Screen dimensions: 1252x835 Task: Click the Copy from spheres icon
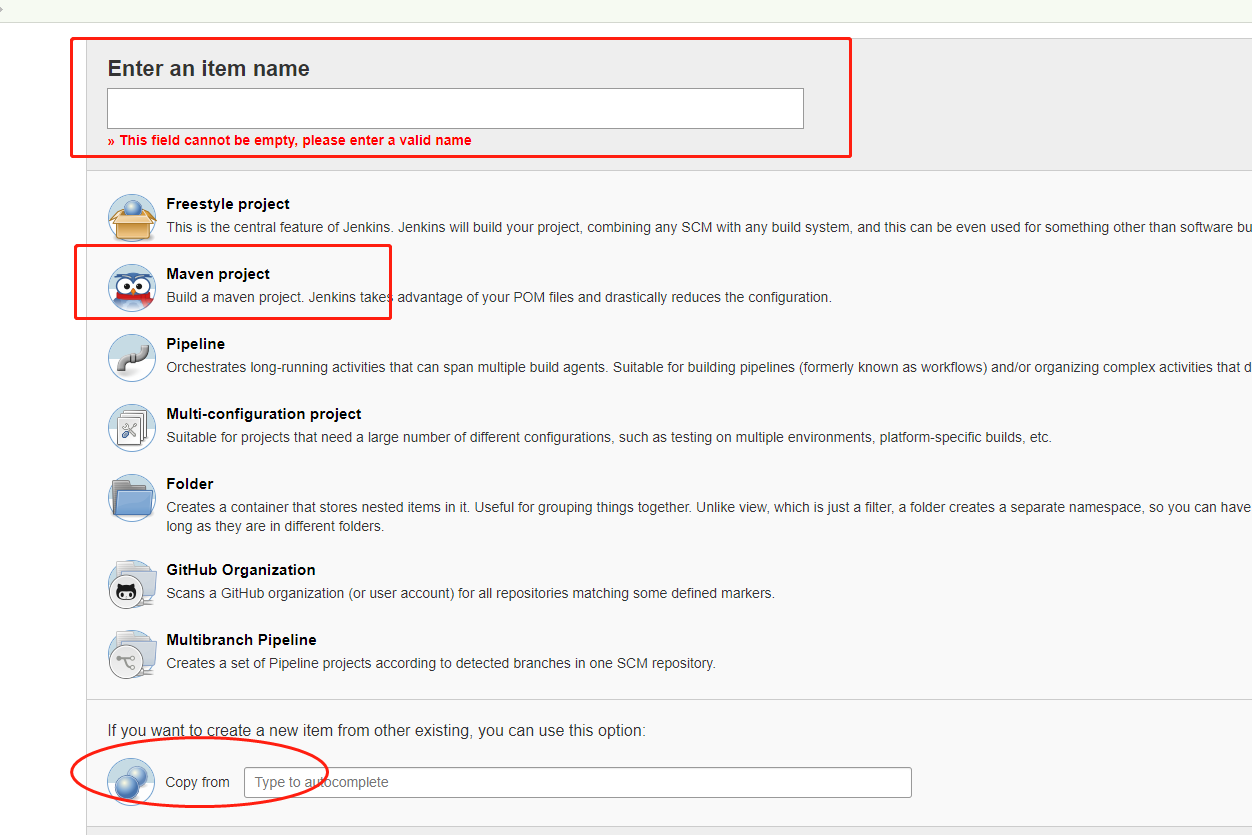click(131, 782)
